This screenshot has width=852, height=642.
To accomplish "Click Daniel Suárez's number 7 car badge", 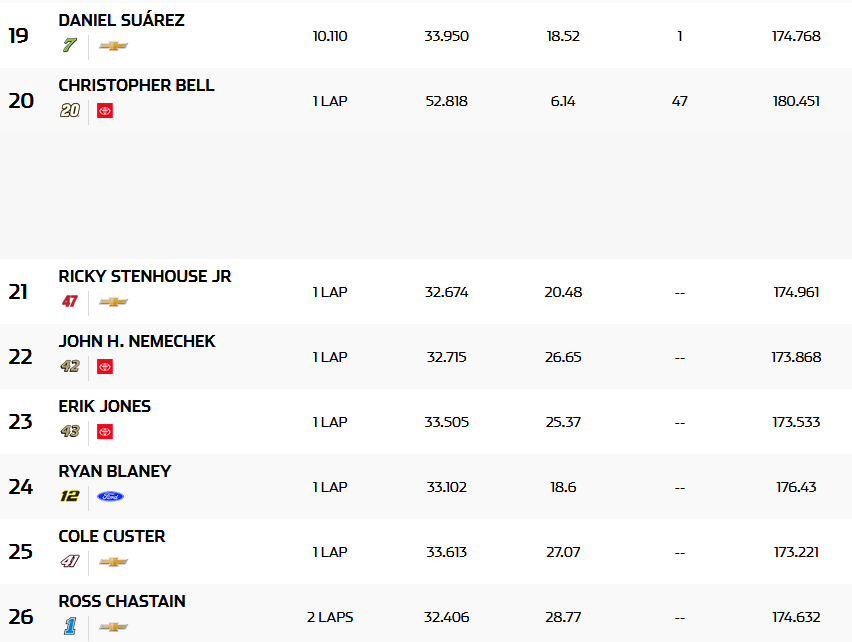I will 69,46.
